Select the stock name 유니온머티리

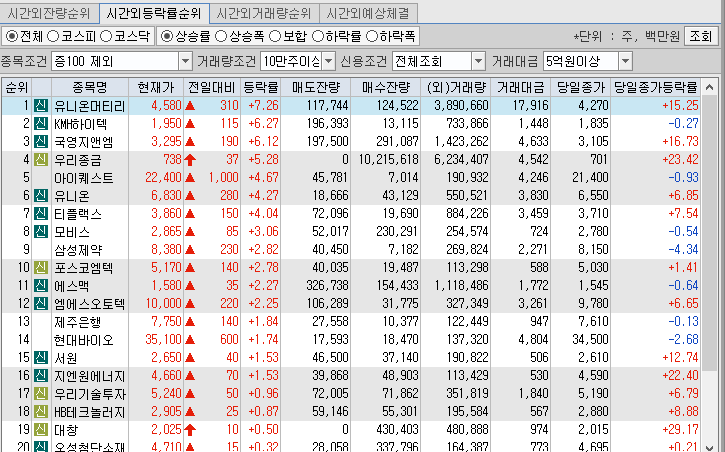[x=89, y=106]
